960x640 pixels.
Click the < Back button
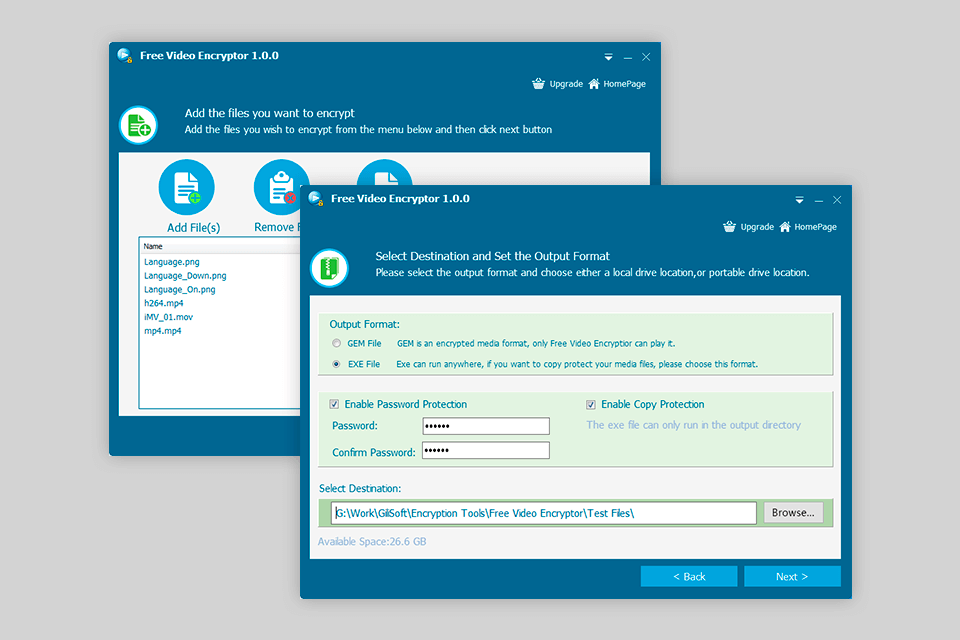[689, 576]
